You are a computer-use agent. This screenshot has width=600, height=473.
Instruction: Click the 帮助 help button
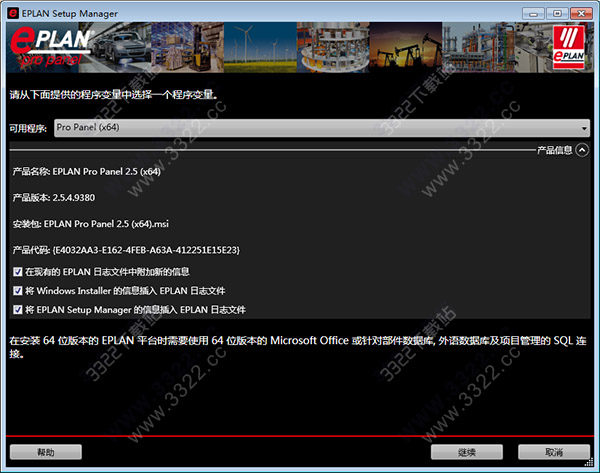coord(46,452)
